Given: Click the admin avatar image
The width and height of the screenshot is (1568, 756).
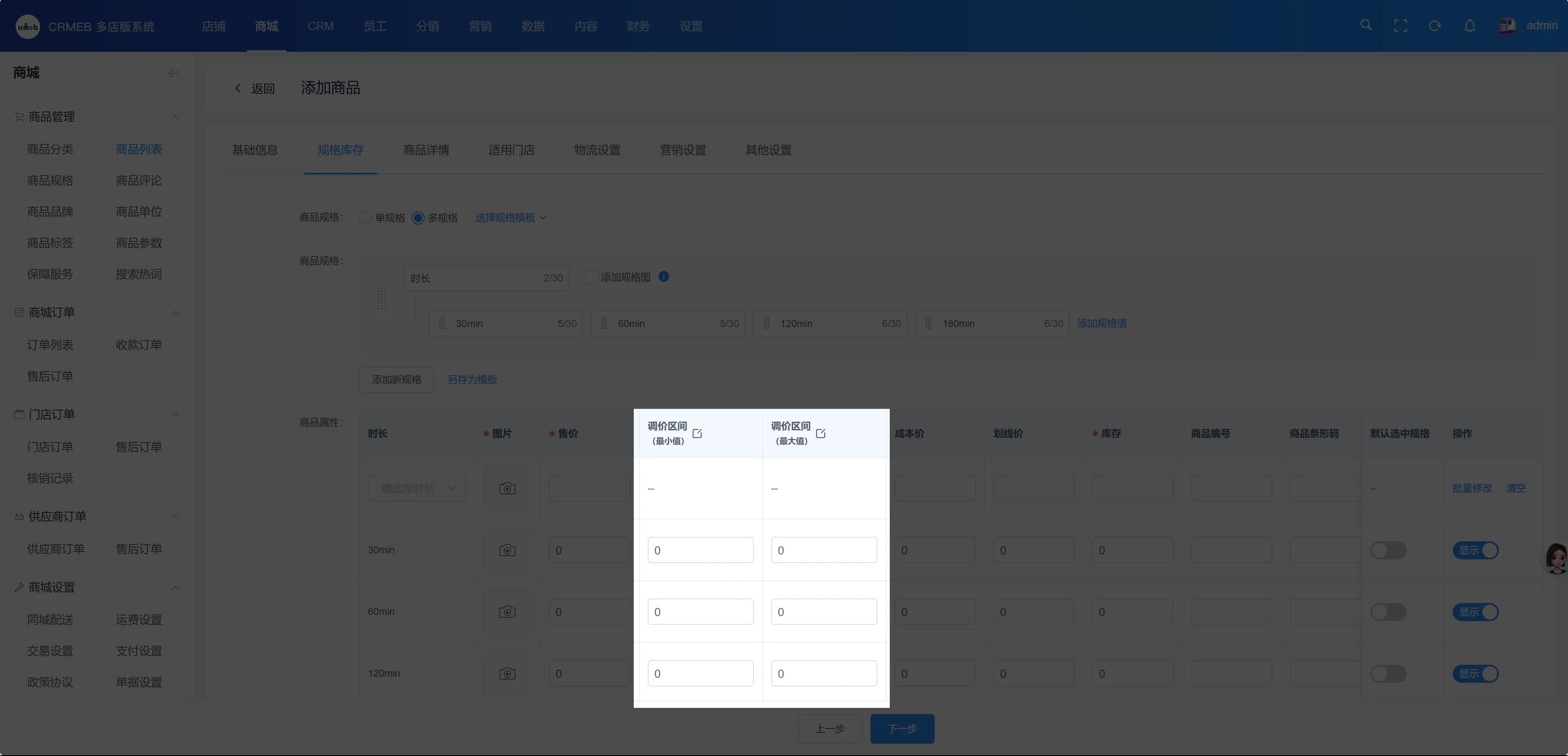Looking at the screenshot, I should click(1507, 26).
